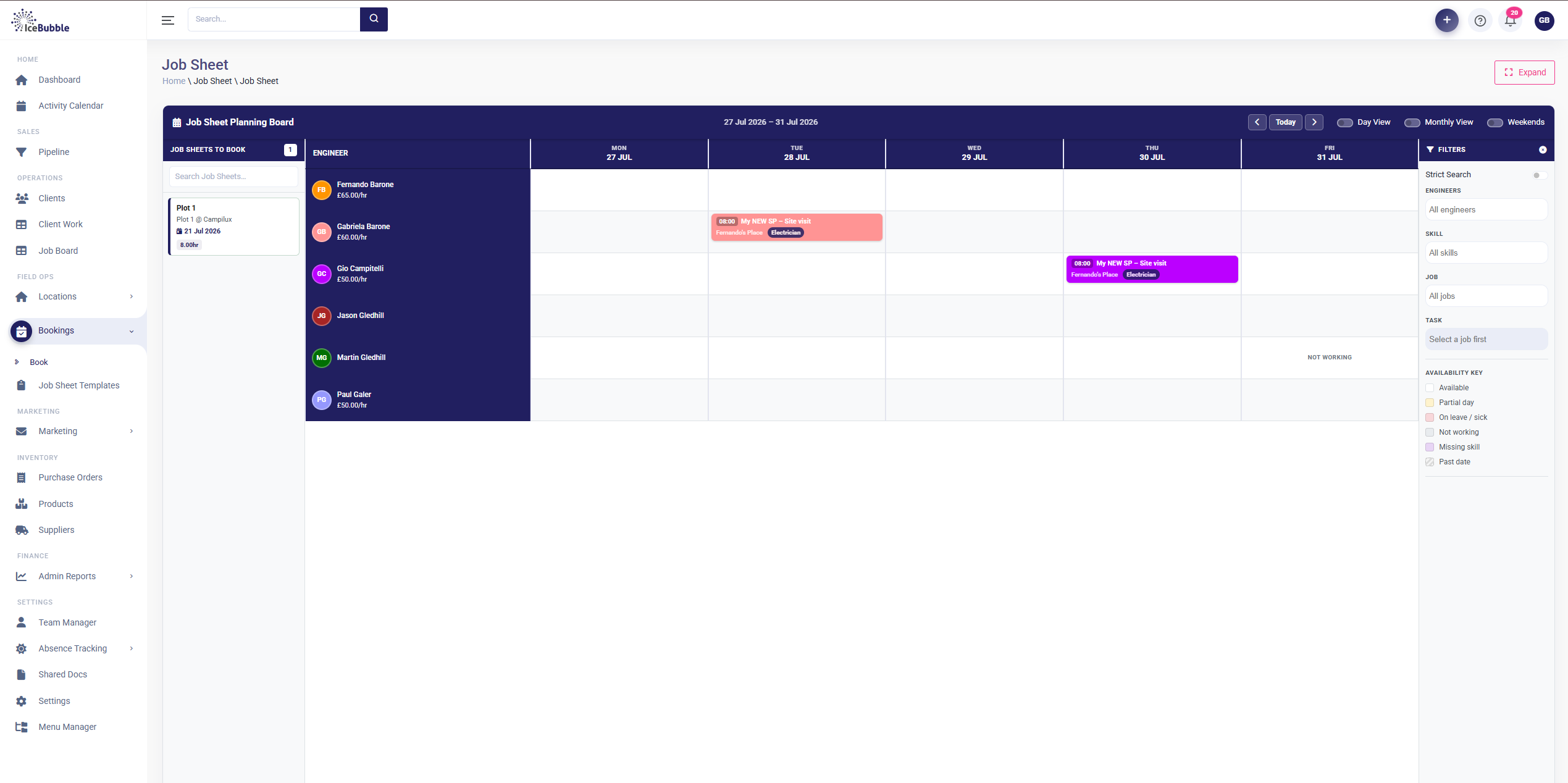Image resolution: width=1568 pixels, height=783 pixels.
Task: Open the Book submenu item
Action: [x=39, y=362]
